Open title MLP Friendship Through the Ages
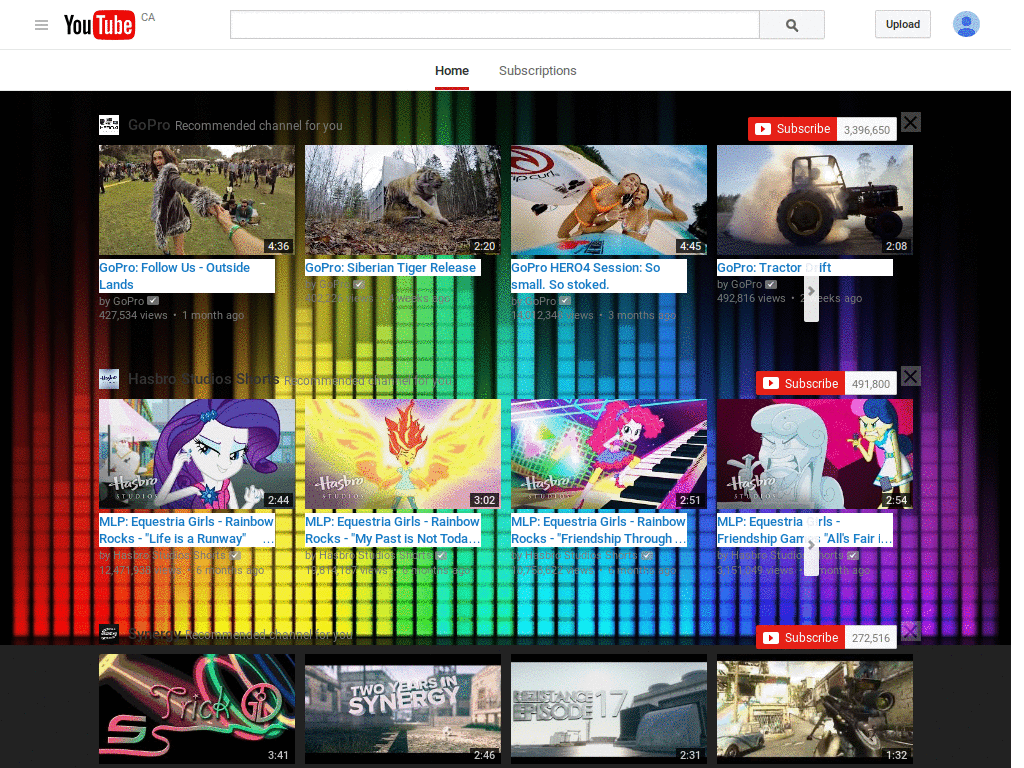Screen dimensions: 1024x768 coord(599,530)
